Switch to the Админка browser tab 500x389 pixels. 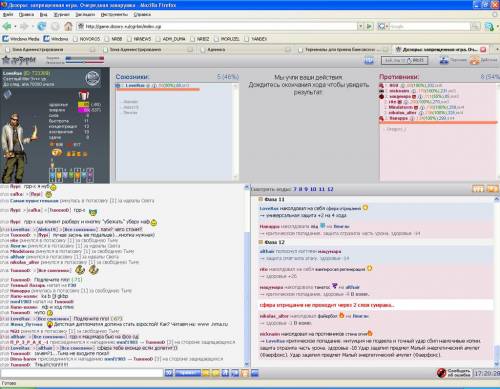click(x=216, y=50)
